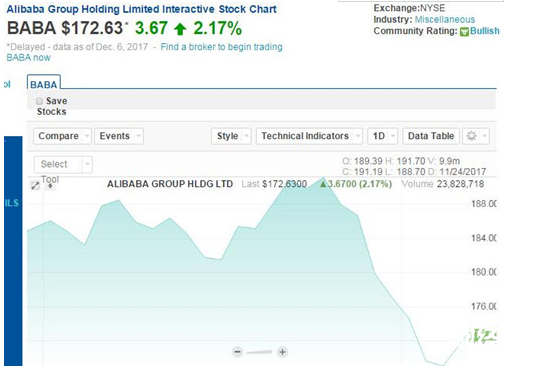Open the chart settings gear icon

[x=476, y=136]
